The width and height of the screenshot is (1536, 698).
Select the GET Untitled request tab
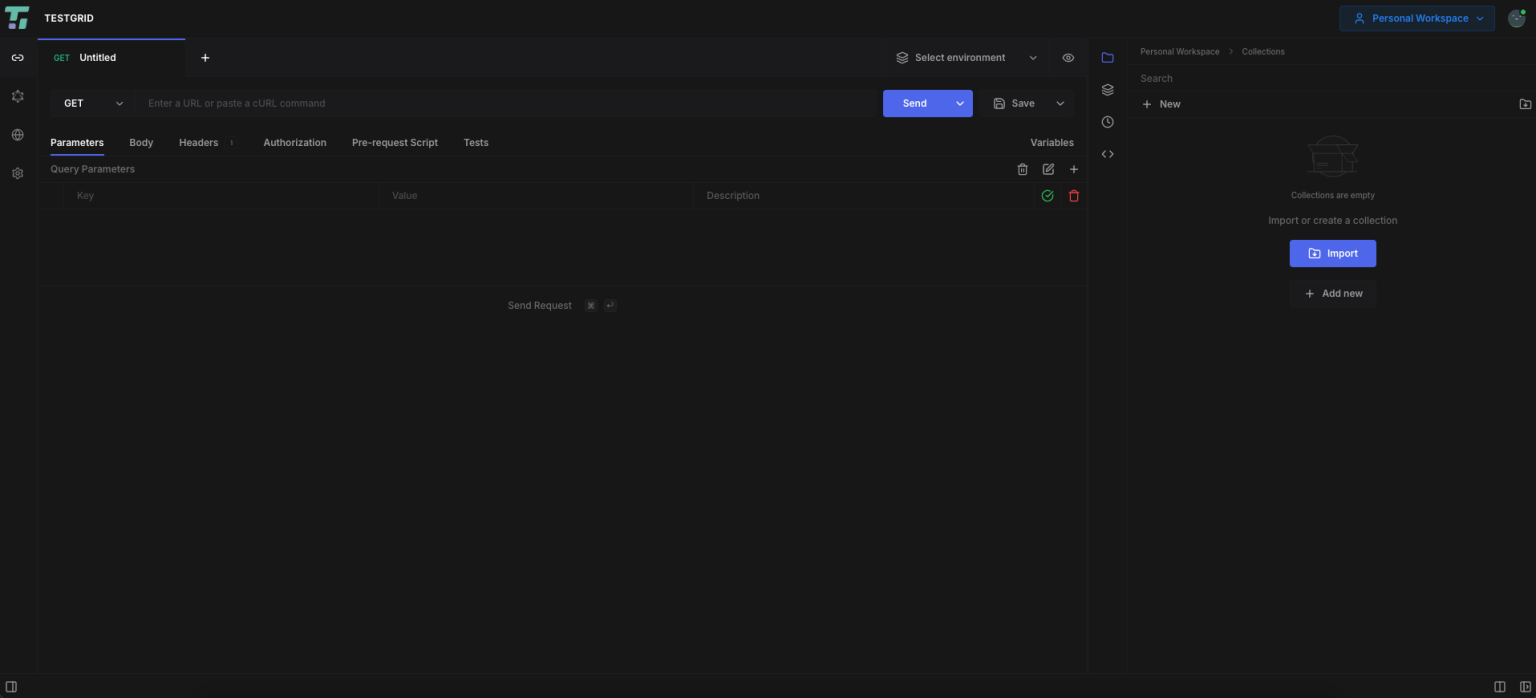[111, 58]
